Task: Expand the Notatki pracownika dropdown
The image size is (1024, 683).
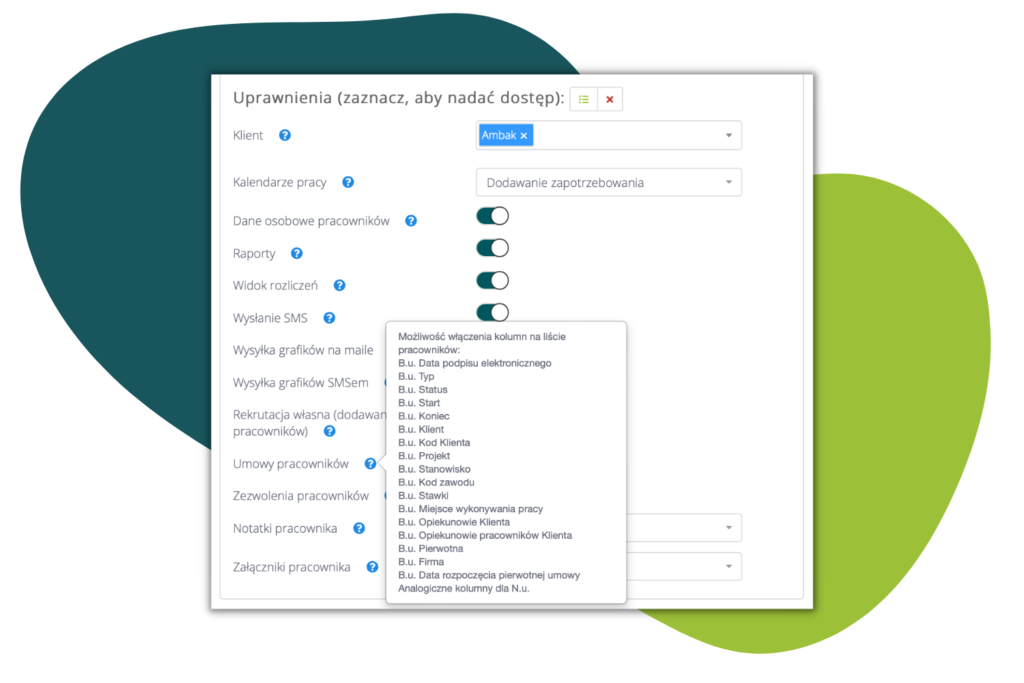Action: click(728, 528)
